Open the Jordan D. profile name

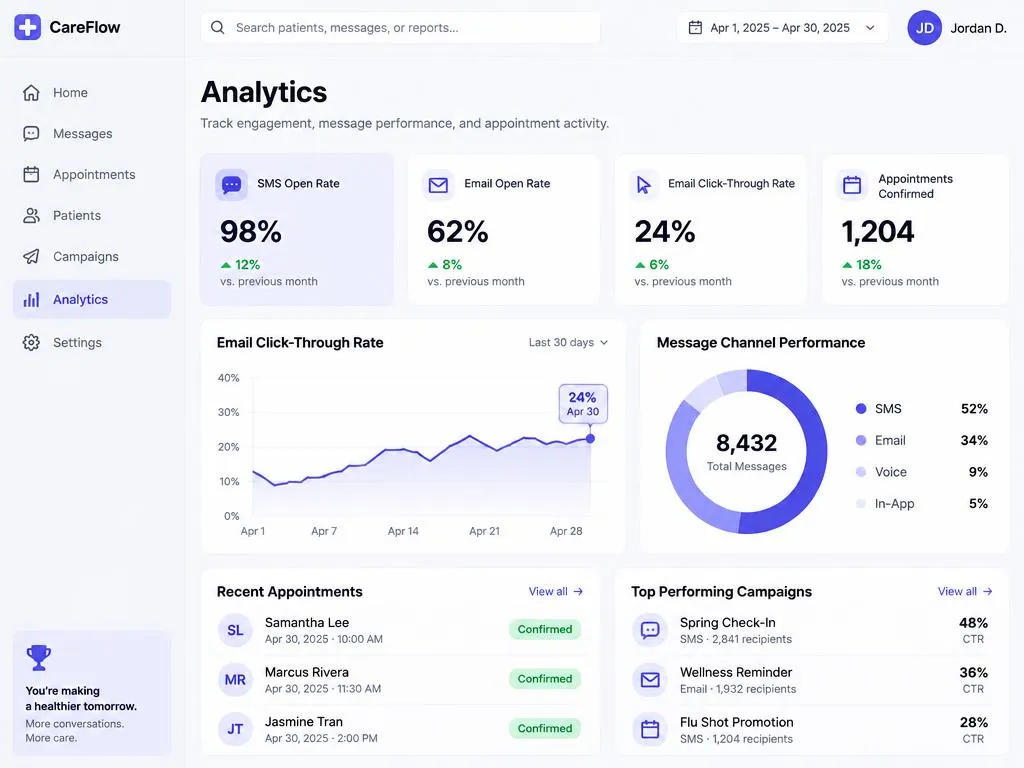point(978,28)
